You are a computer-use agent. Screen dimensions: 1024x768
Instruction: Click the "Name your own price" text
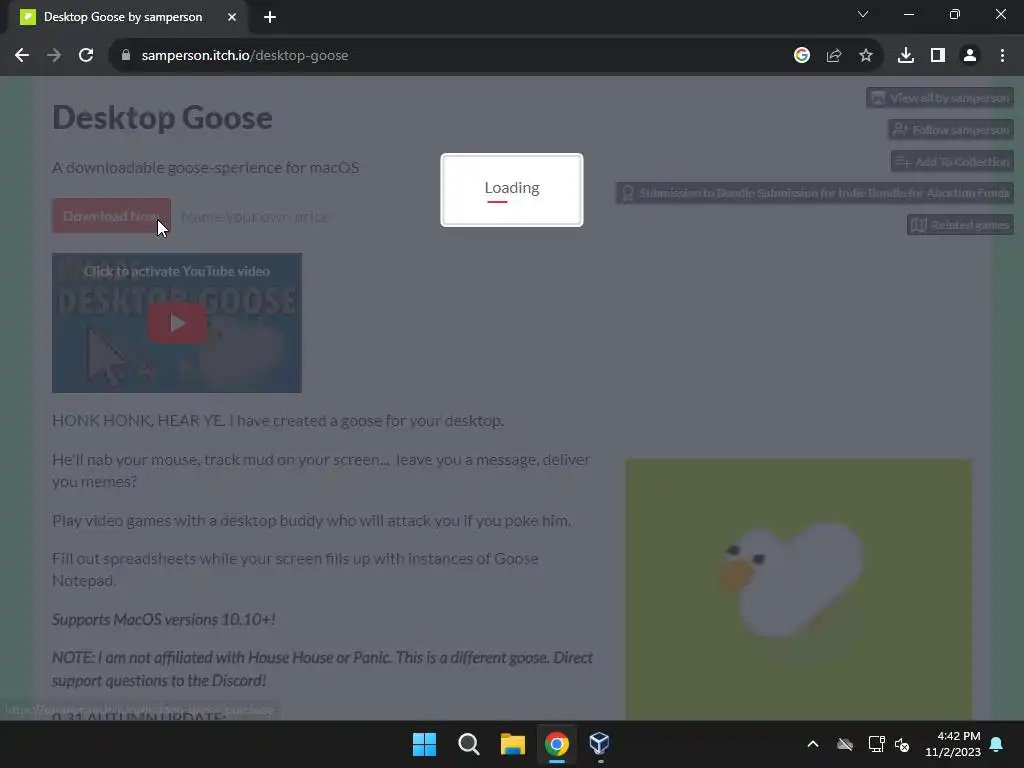(x=255, y=217)
